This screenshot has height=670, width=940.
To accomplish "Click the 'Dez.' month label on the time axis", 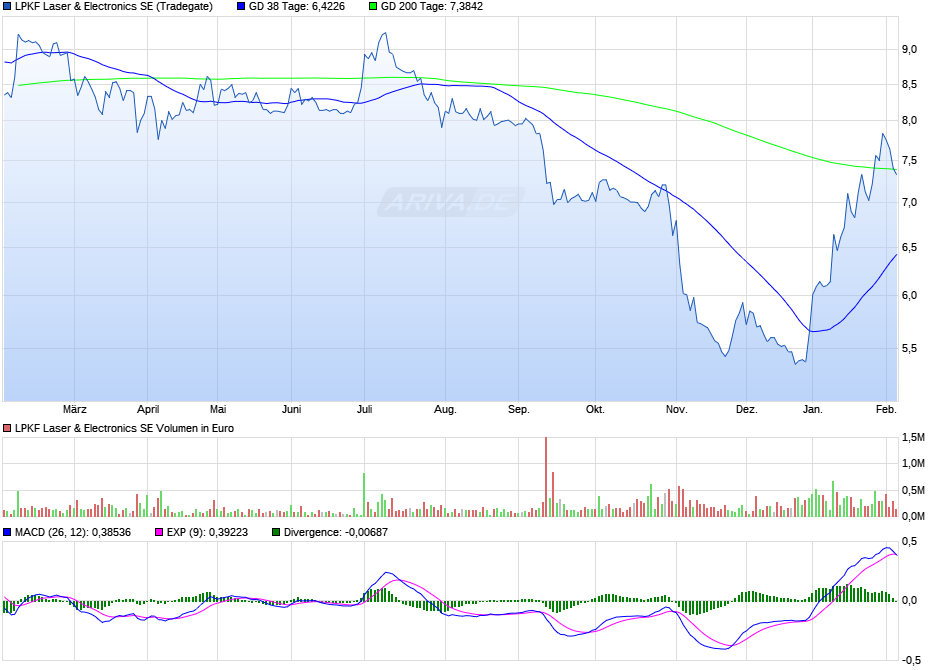I will [x=746, y=409].
